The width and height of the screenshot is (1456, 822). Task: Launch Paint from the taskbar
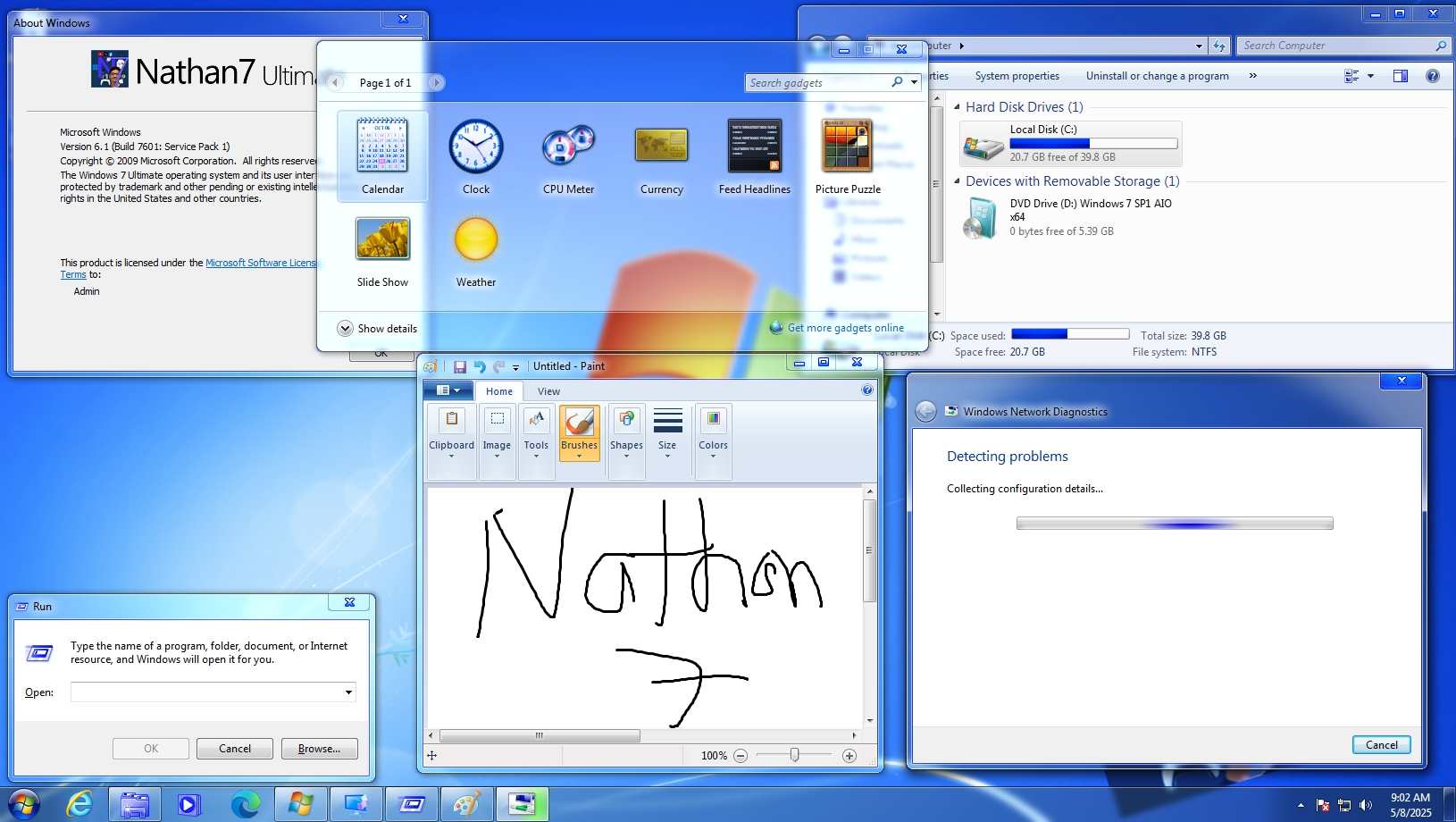point(467,803)
